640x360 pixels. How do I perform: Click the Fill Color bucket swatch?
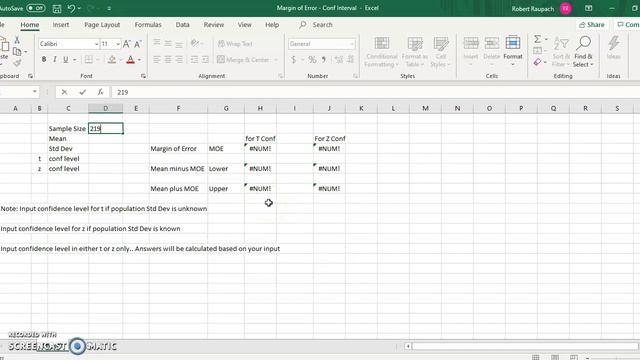112,60
